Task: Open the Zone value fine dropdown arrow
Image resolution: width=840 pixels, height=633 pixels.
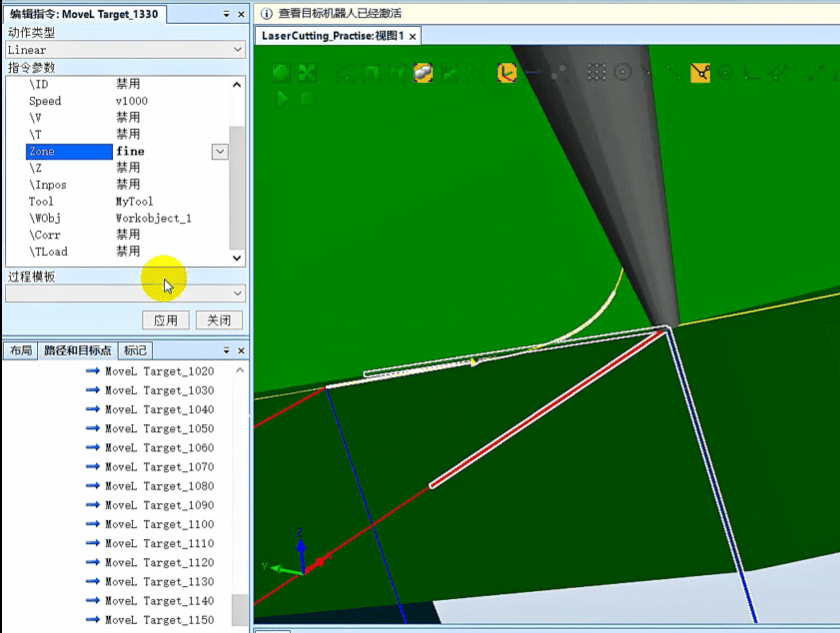Action: pos(220,152)
